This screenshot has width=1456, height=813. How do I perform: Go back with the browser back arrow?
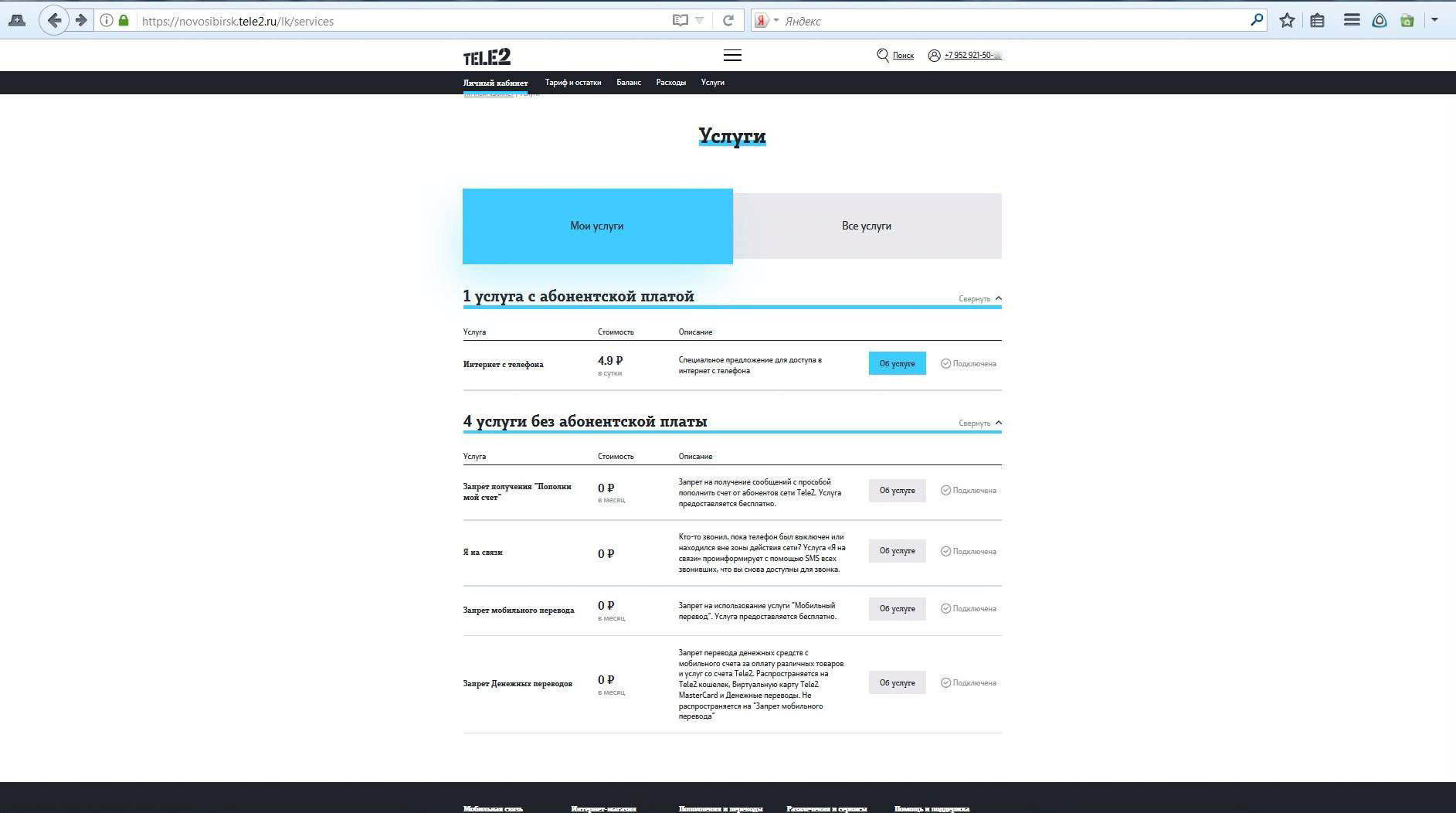[x=53, y=21]
